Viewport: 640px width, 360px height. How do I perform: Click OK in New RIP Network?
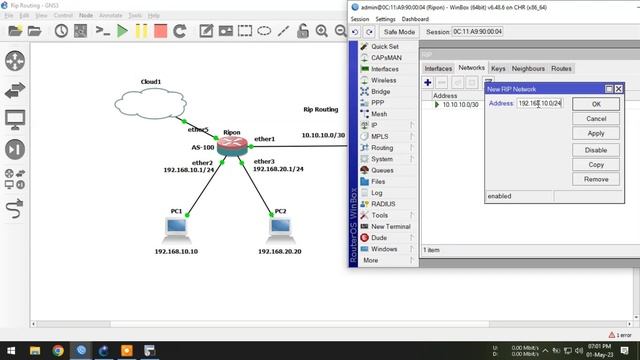tap(596, 104)
